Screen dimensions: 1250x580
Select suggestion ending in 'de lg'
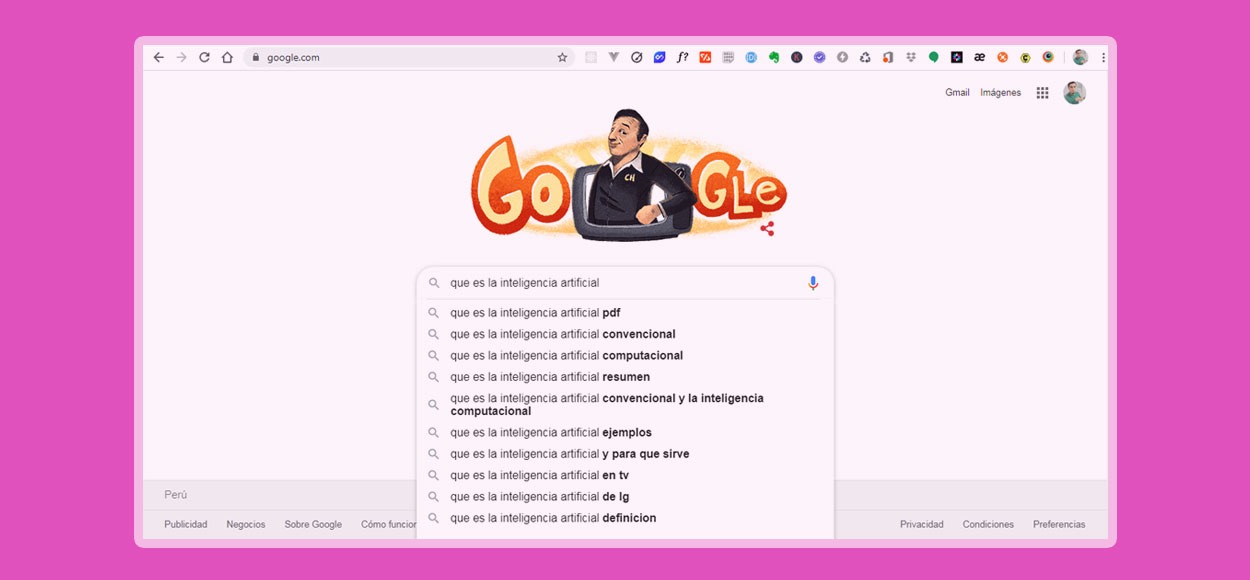[625, 497]
